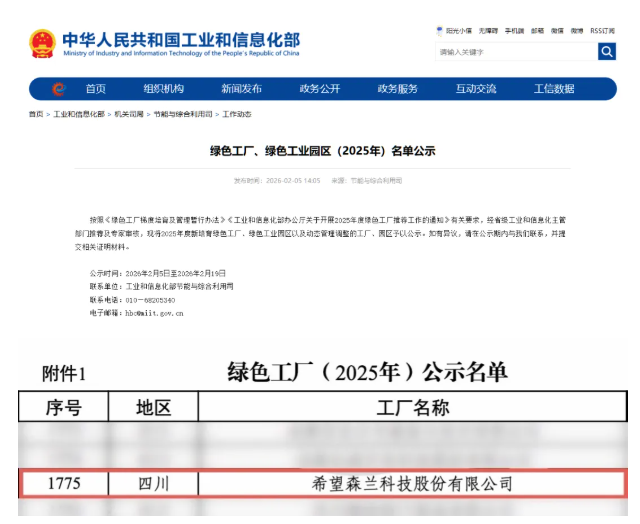Open the 手机版 mobile version link

514,31
